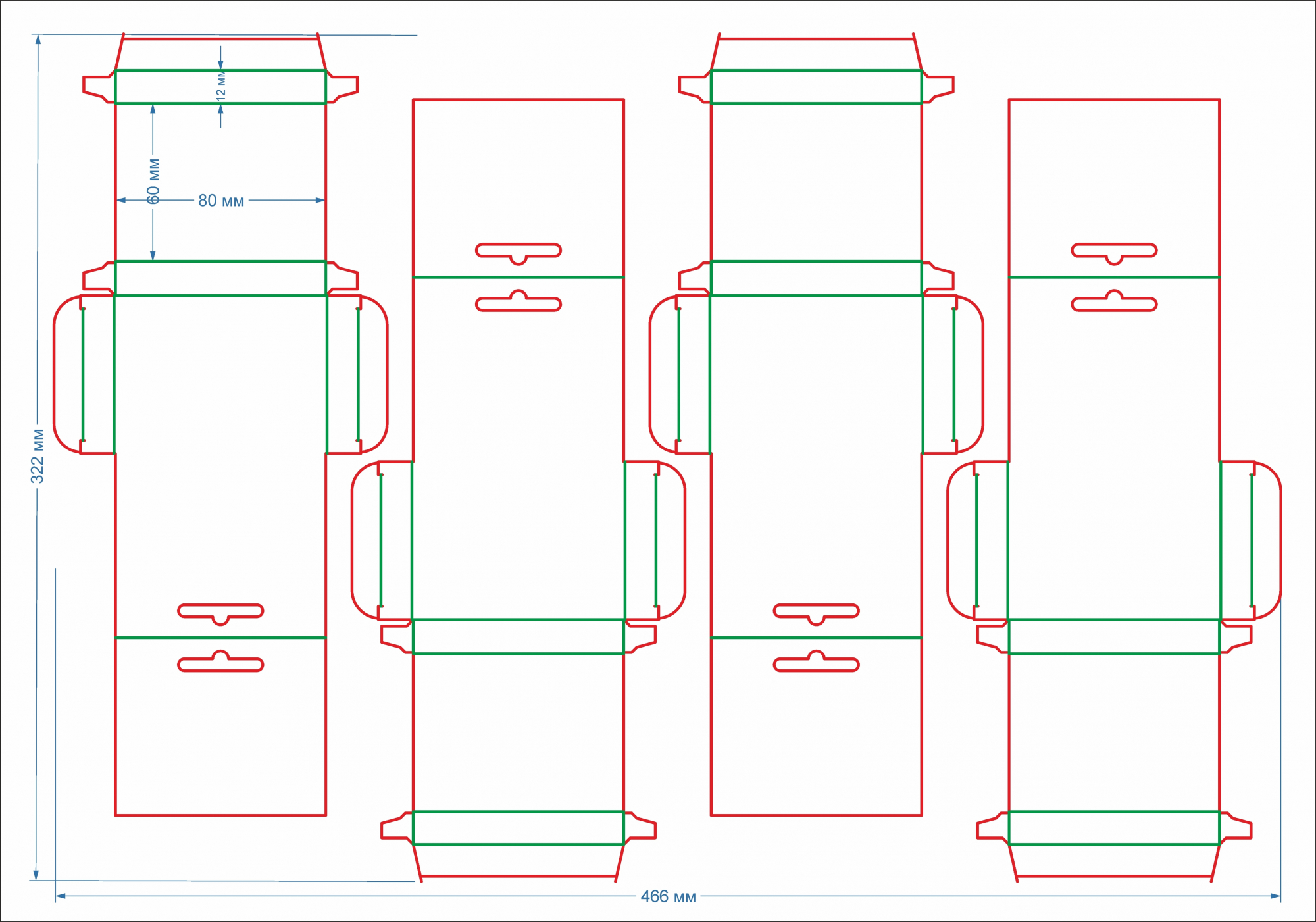Click right rounded side flap of fourth template
This screenshot has height=922, width=1316.
click(1267, 540)
